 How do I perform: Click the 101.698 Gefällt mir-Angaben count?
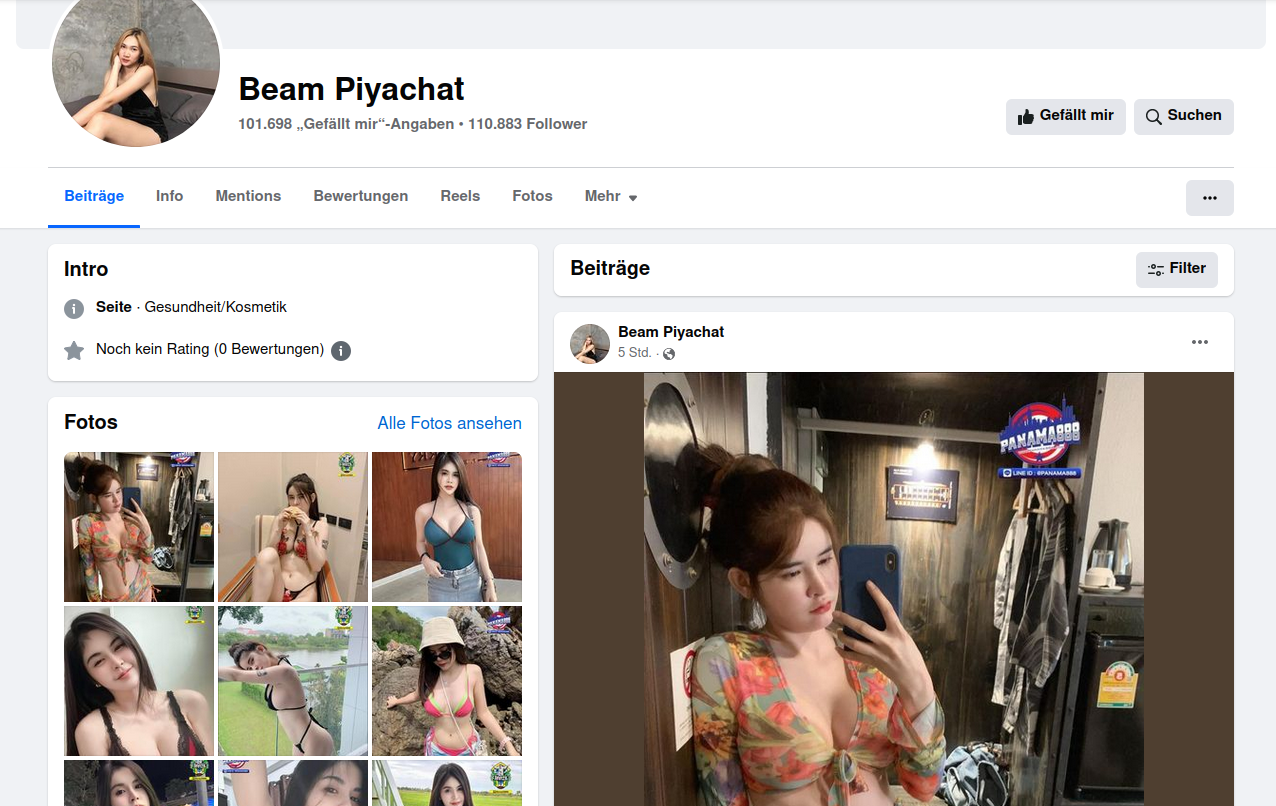[346, 124]
